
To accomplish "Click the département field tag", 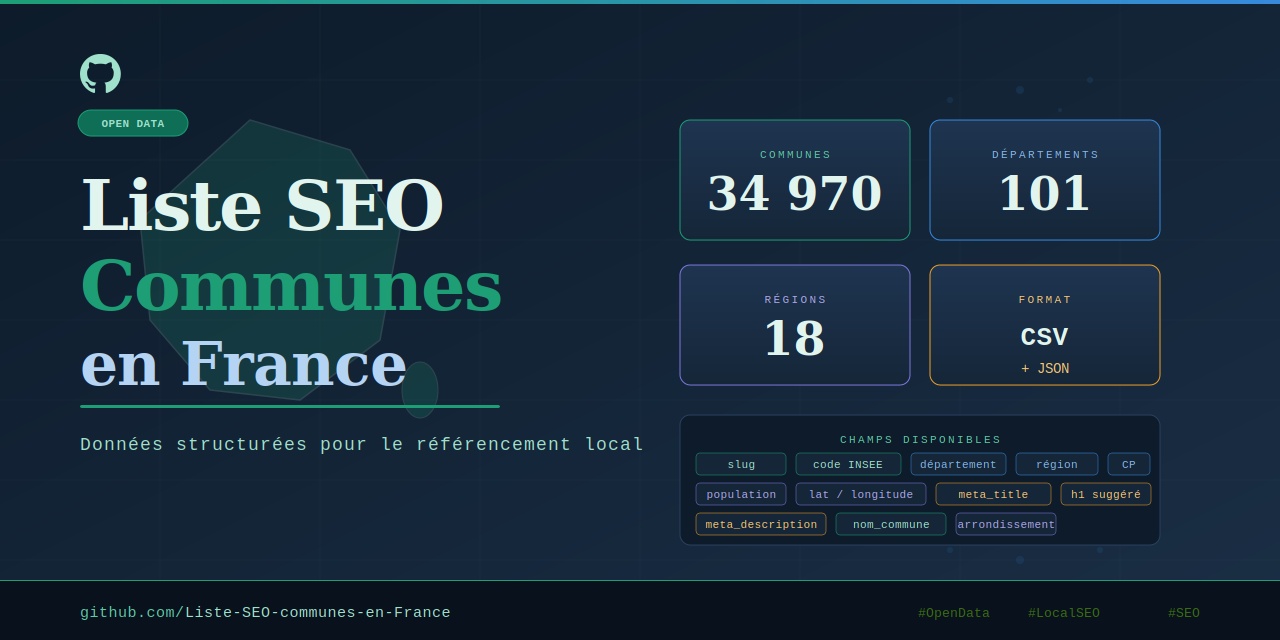I will pyautogui.click(x=958, y=464).
